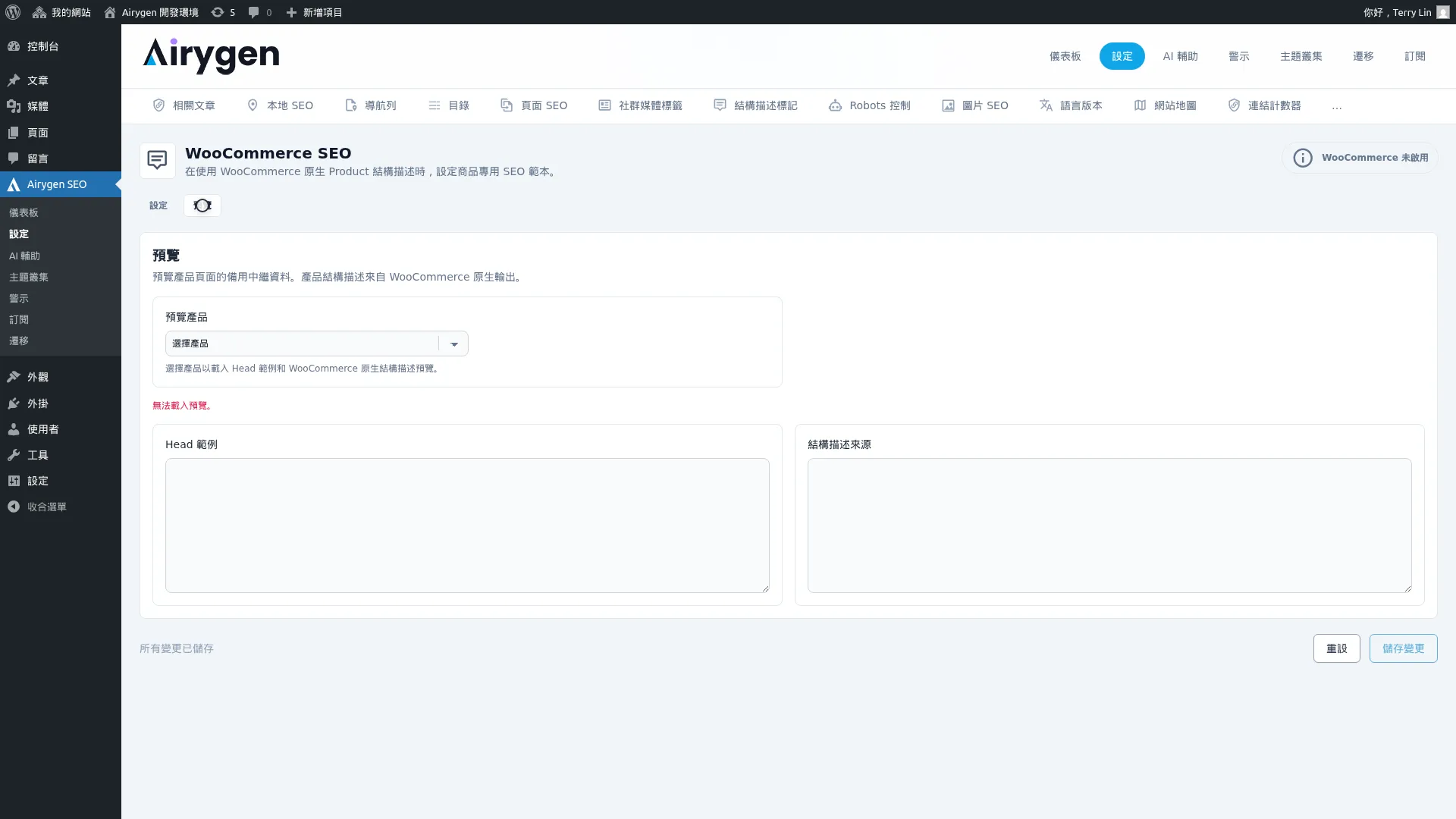Click the WooCommerce 未啟用 info badge
This screenshot has height=819, width=1456.
tap(1360, 158)
